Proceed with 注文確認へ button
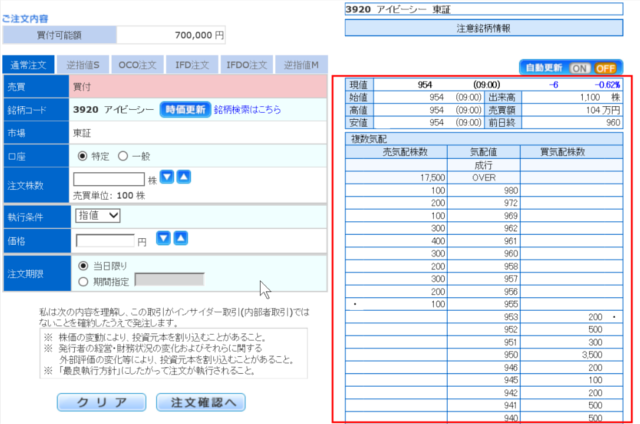This screenshot has height=424, width=640. click(201, 402)
